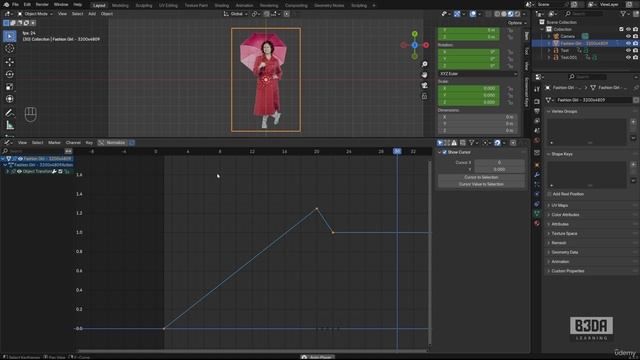Hide Text object with eye icon
Image resolution: width=640 pixels, height=360 pixels.
(628, 51)
